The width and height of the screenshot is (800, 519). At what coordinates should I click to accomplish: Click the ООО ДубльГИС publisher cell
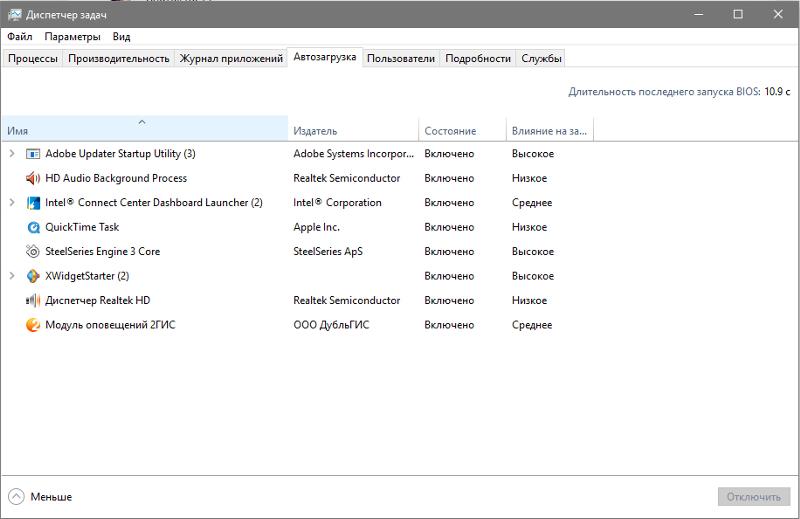[331, 325]
